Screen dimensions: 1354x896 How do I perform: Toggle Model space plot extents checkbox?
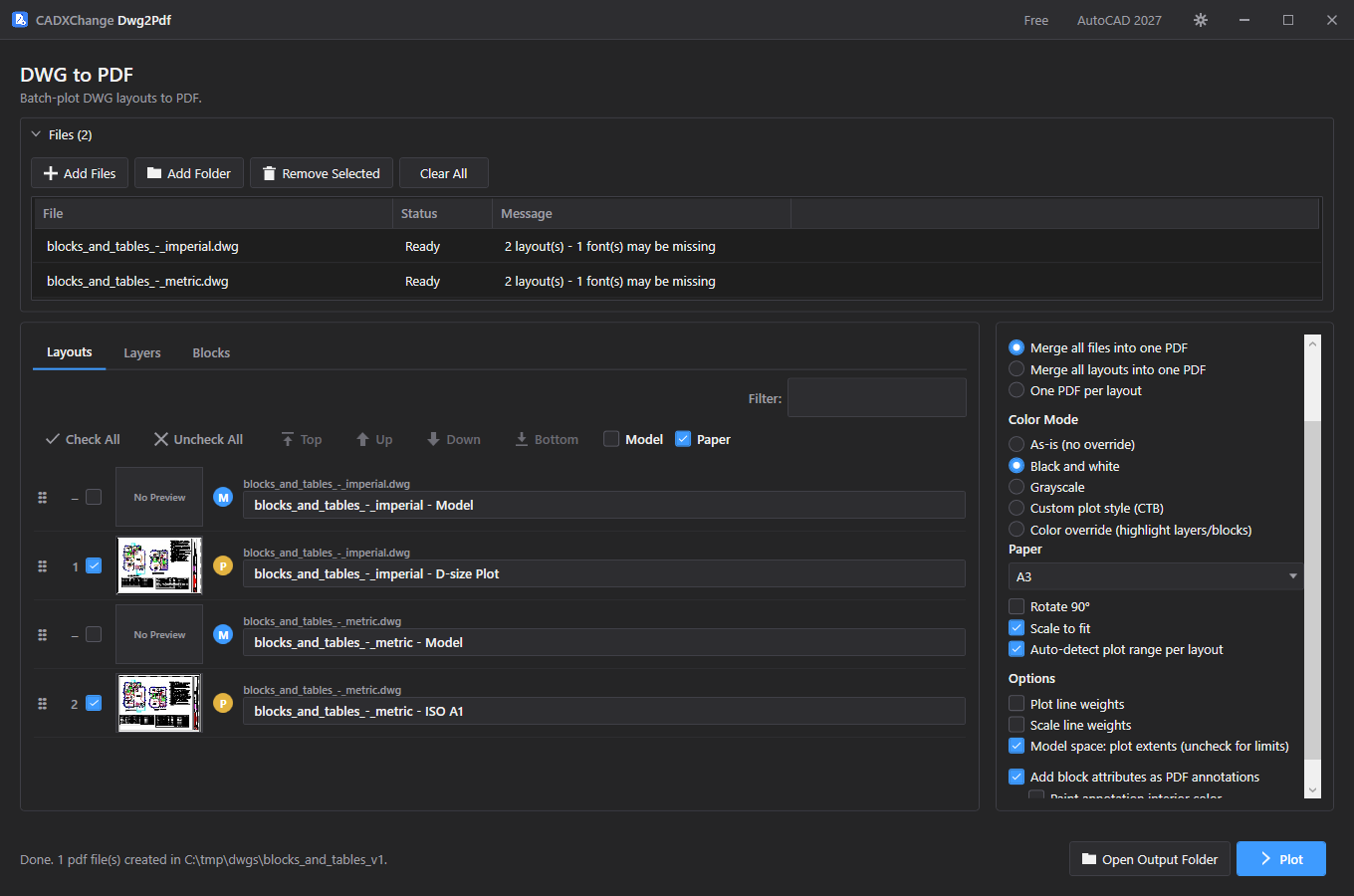1016,746
